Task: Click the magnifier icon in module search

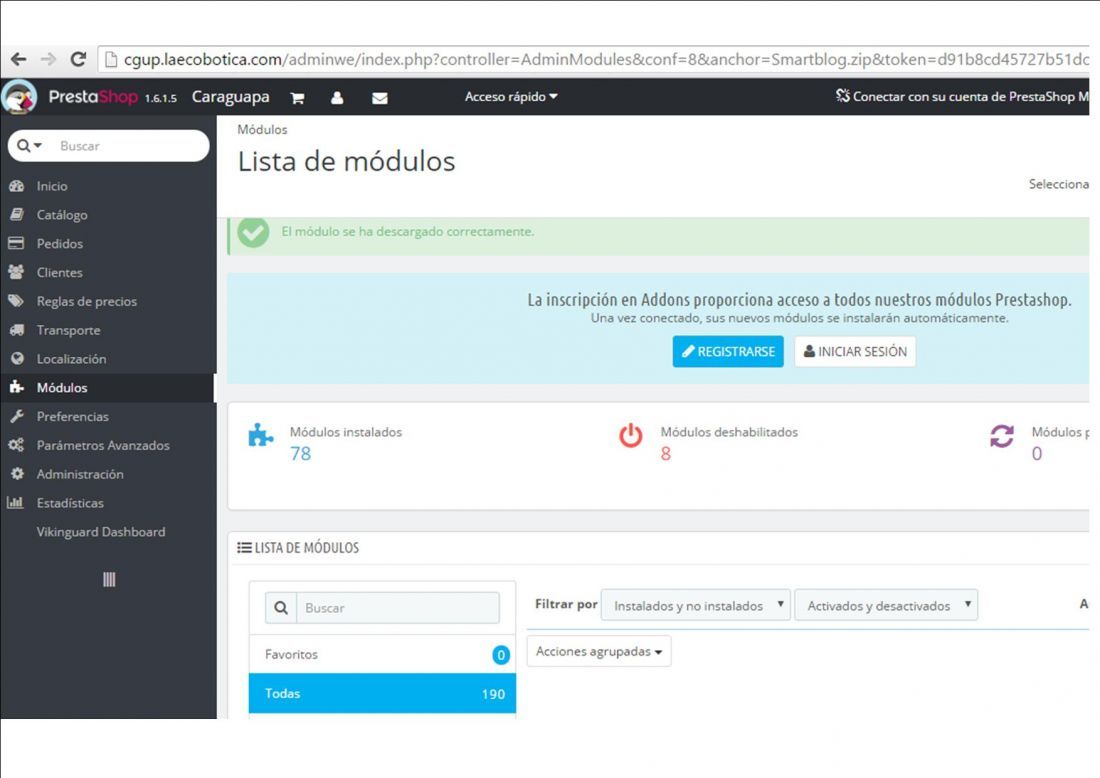Action: tap(281, 608)
